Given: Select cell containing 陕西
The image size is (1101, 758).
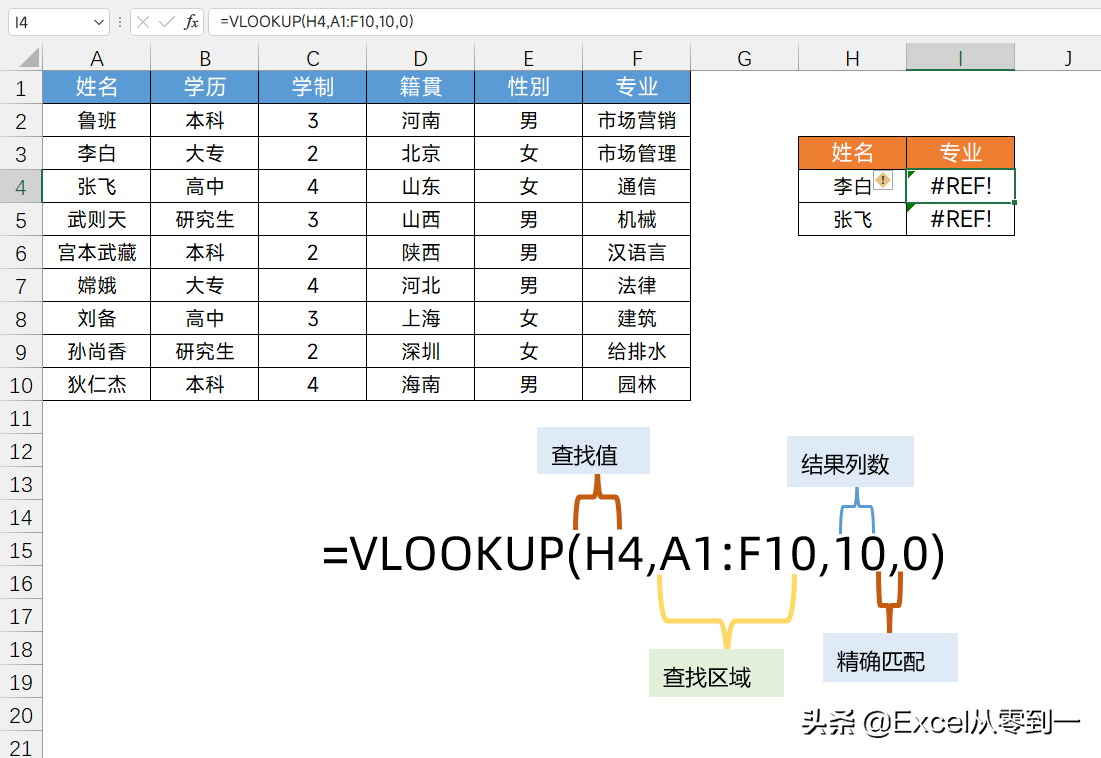Looking at the screenshot, I should pyautogui.click(x=421, y=252).
